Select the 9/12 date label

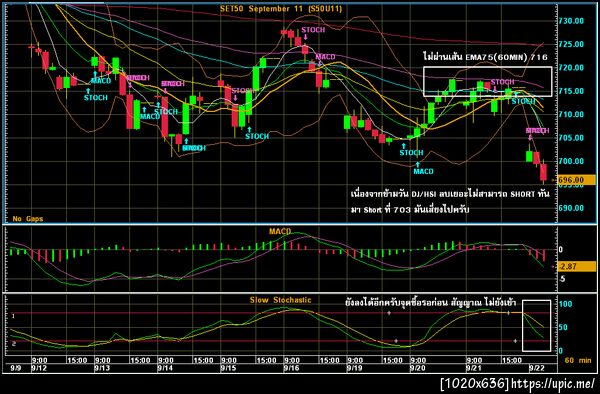coord(39,368)
